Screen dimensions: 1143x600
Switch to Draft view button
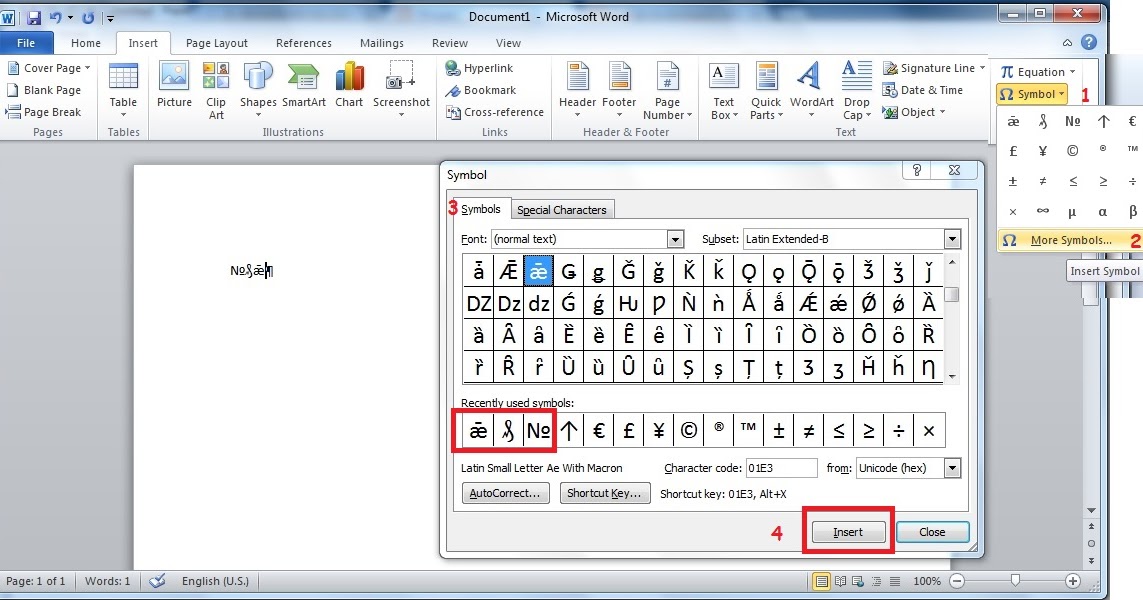pos(895,581)
